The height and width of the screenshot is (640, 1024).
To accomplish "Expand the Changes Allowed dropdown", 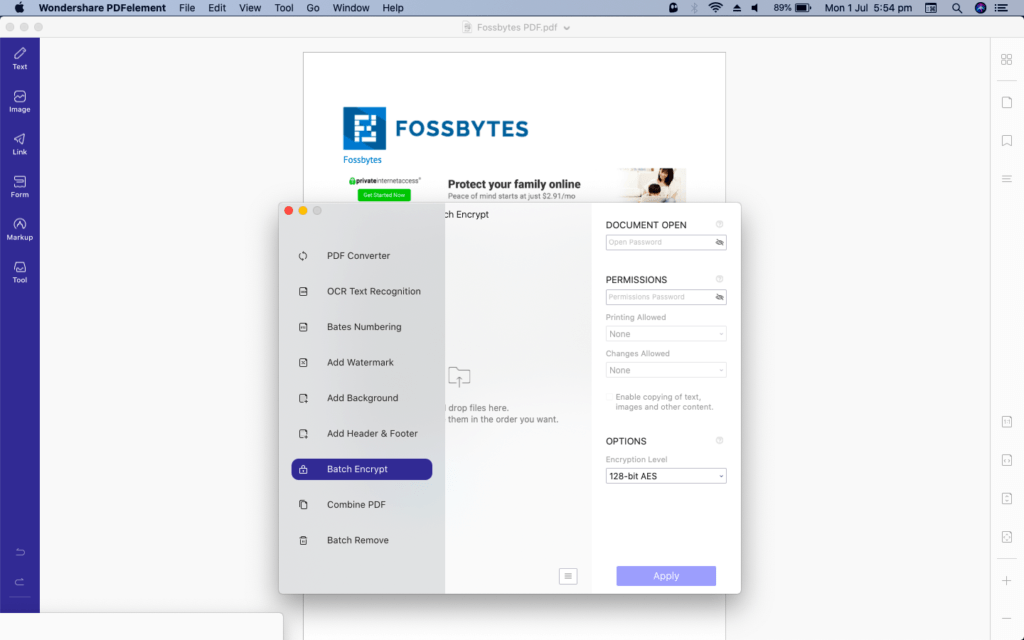I will tap(665, 368).
